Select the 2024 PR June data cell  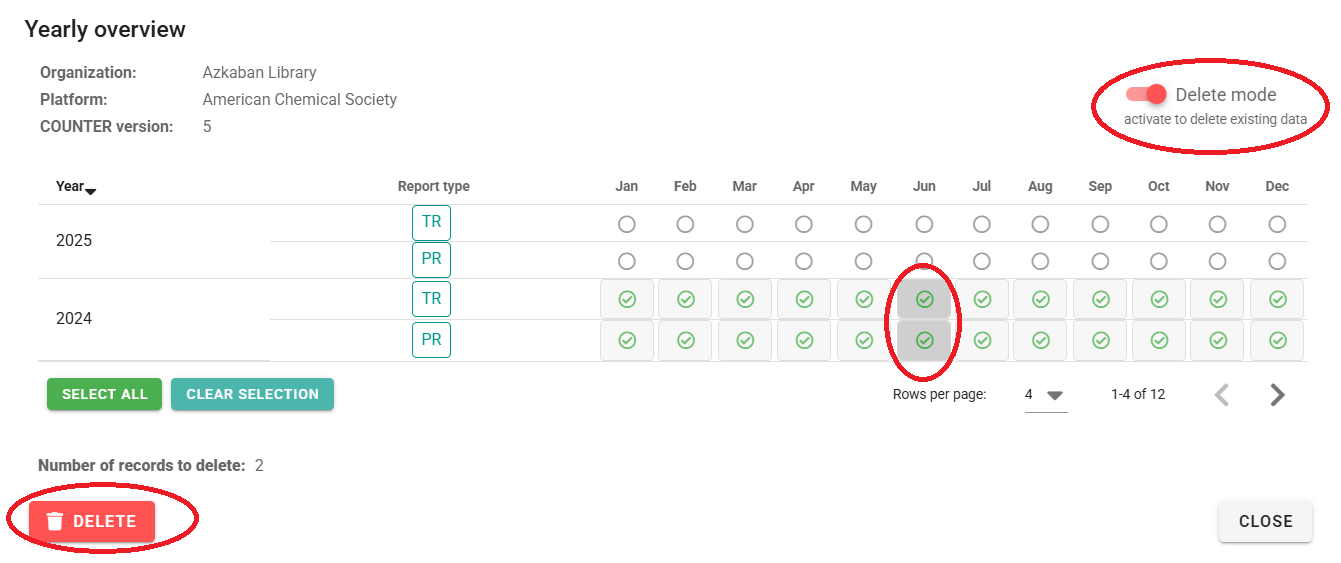pyautogui.click(x=924, y=340)
